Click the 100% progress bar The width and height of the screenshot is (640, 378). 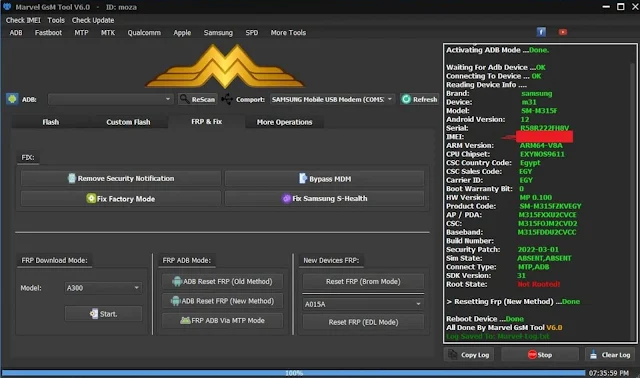(293, 373)
